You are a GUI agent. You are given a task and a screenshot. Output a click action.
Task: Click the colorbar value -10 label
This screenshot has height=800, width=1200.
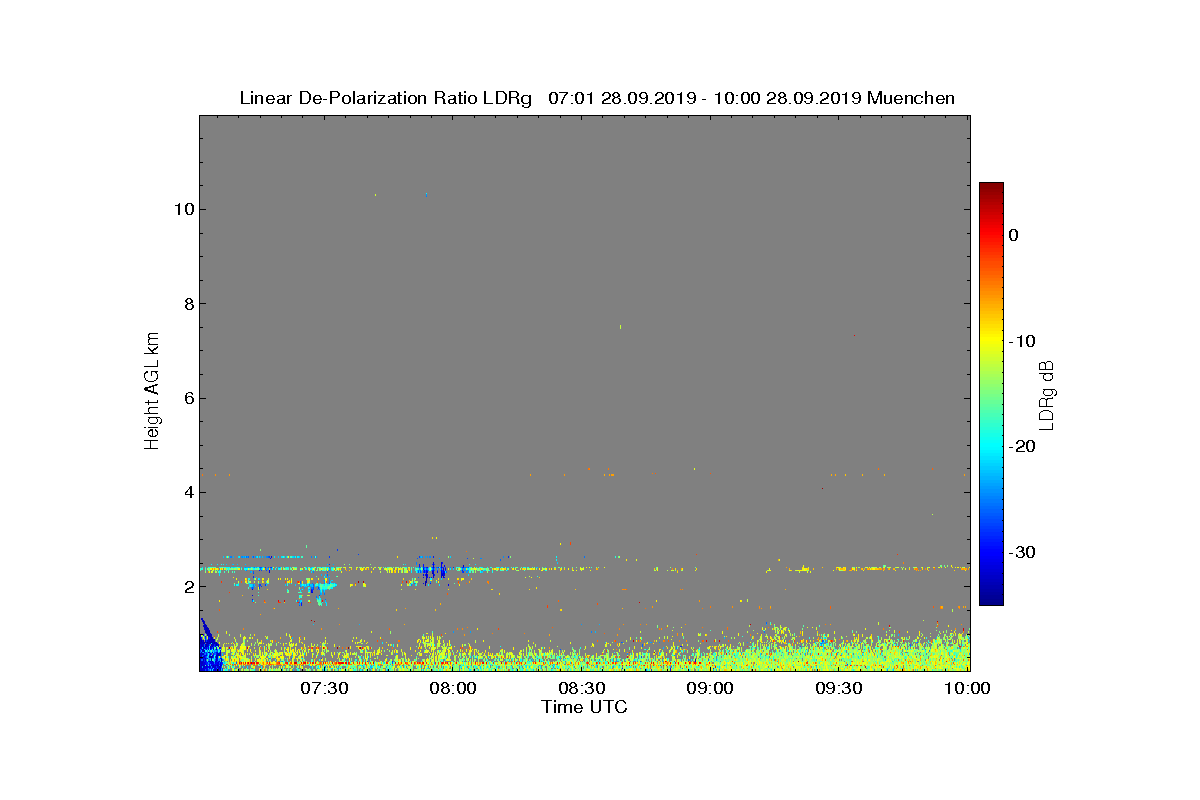1022,341
